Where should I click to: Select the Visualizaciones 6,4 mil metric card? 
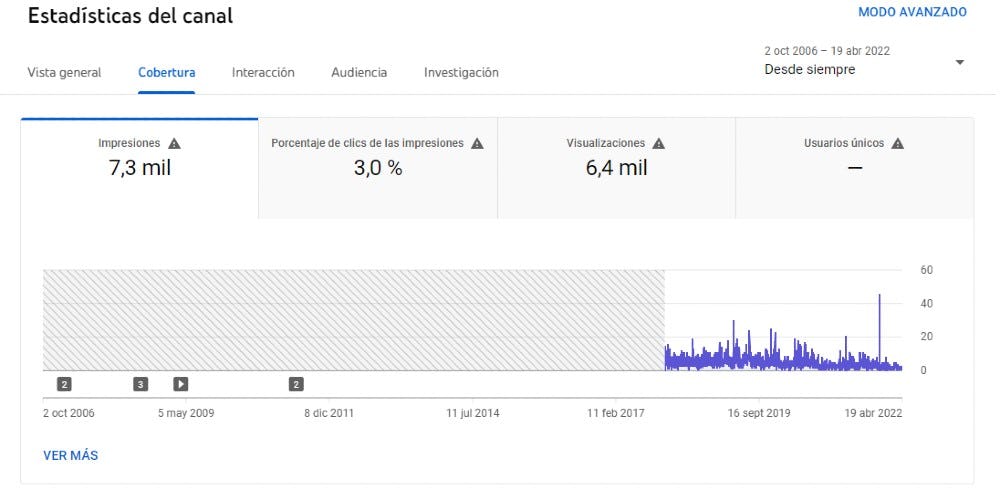[616, 167]
